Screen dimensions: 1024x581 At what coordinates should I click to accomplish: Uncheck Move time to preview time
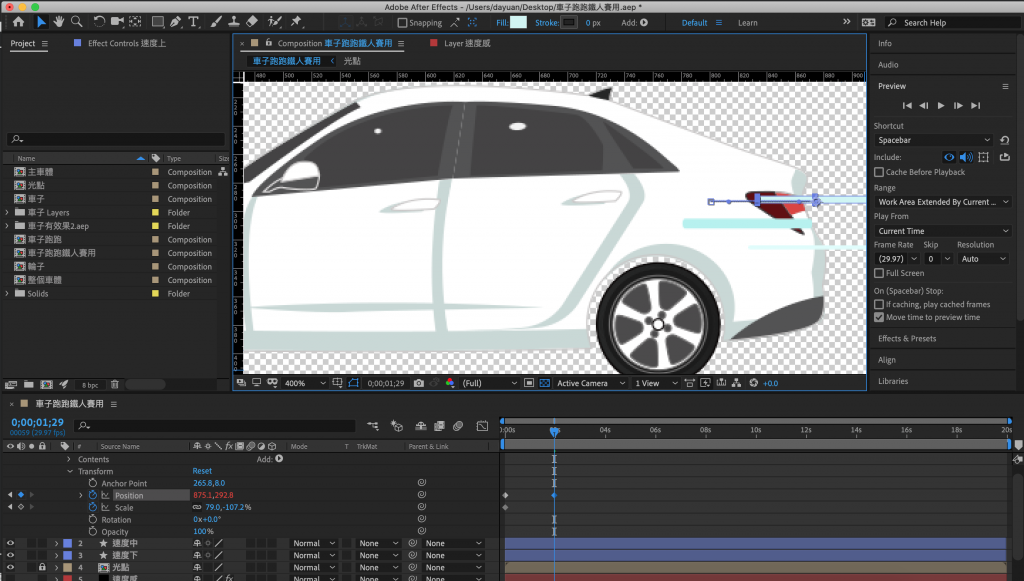[x=879, y=317]
